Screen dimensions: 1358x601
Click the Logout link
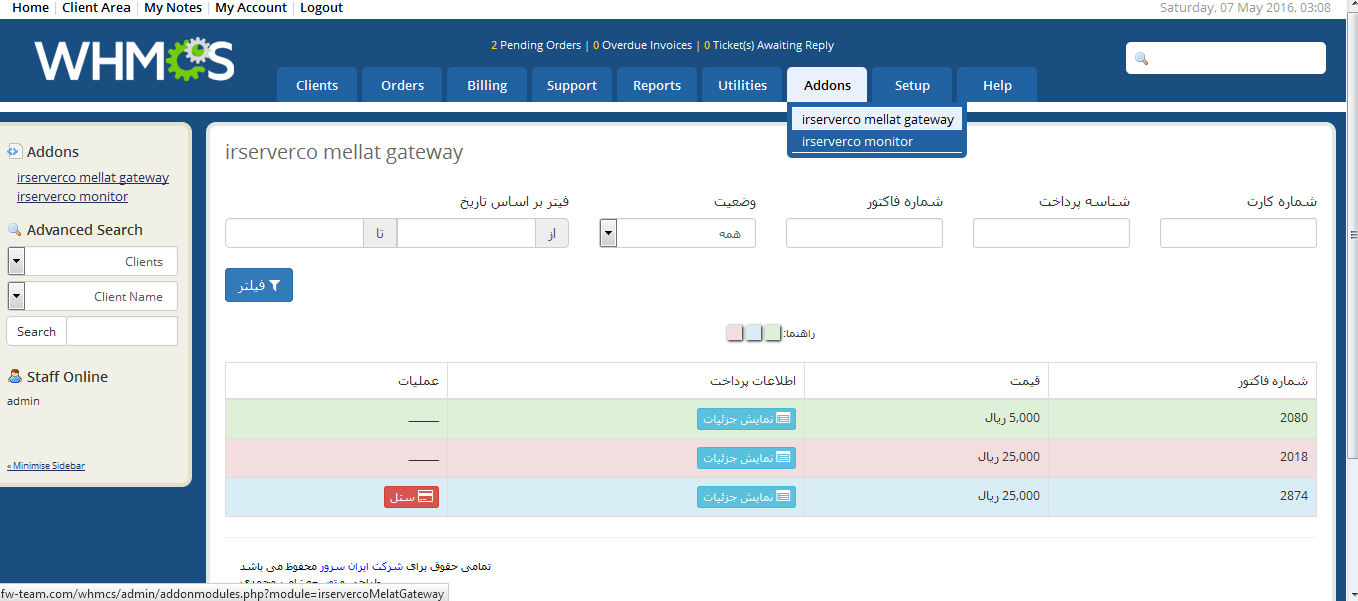321,8
